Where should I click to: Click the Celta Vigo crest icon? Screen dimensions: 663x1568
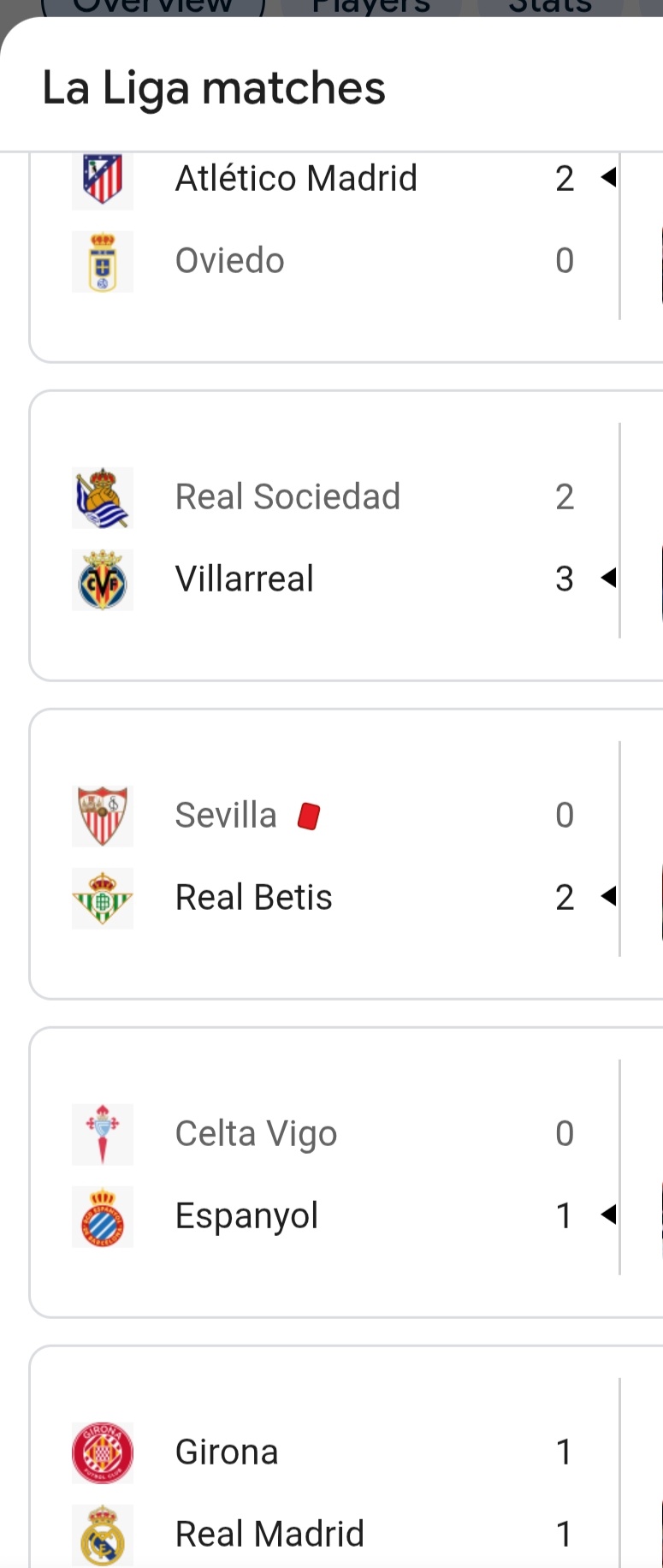103,1134
